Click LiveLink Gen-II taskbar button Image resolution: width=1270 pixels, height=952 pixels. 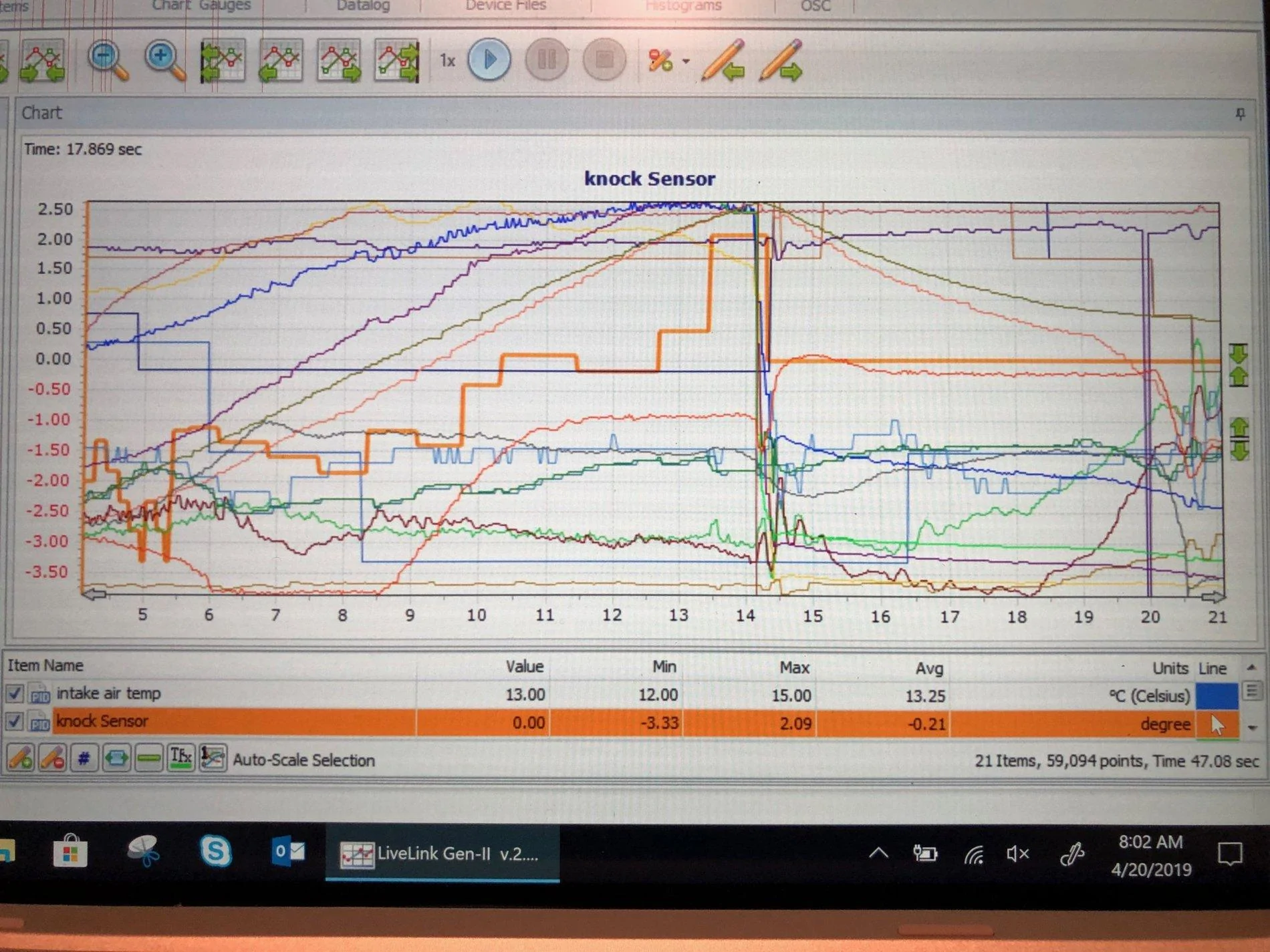click(x=442, y=854)
